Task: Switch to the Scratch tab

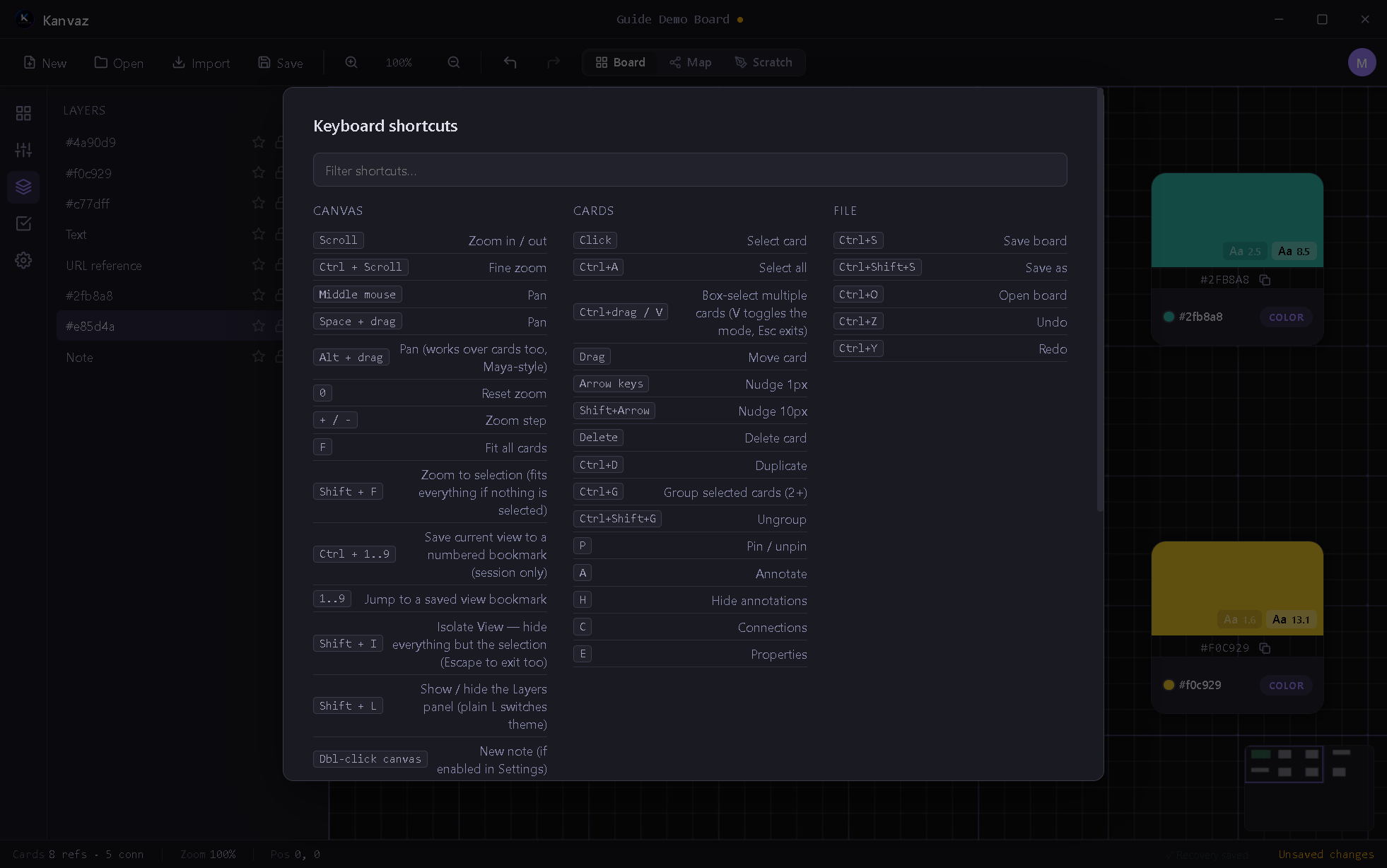Action: coord(763,62)
